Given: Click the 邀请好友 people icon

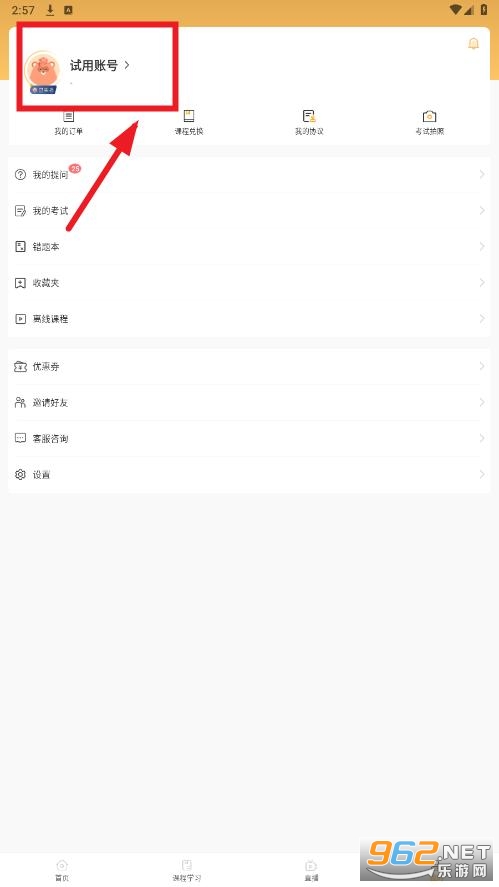Looking at the screenshot, I should pos(20,402).
